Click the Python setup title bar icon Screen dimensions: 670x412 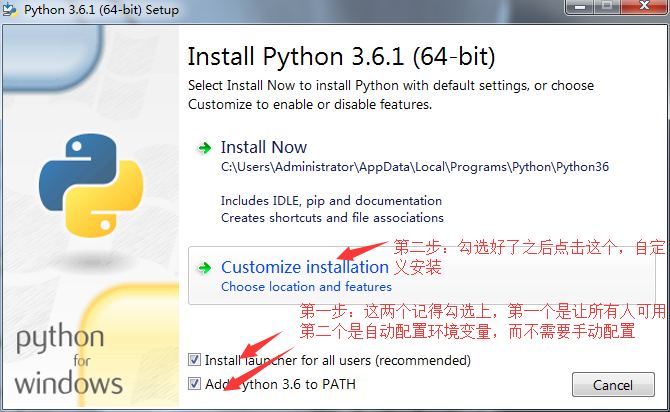(10, 9)
